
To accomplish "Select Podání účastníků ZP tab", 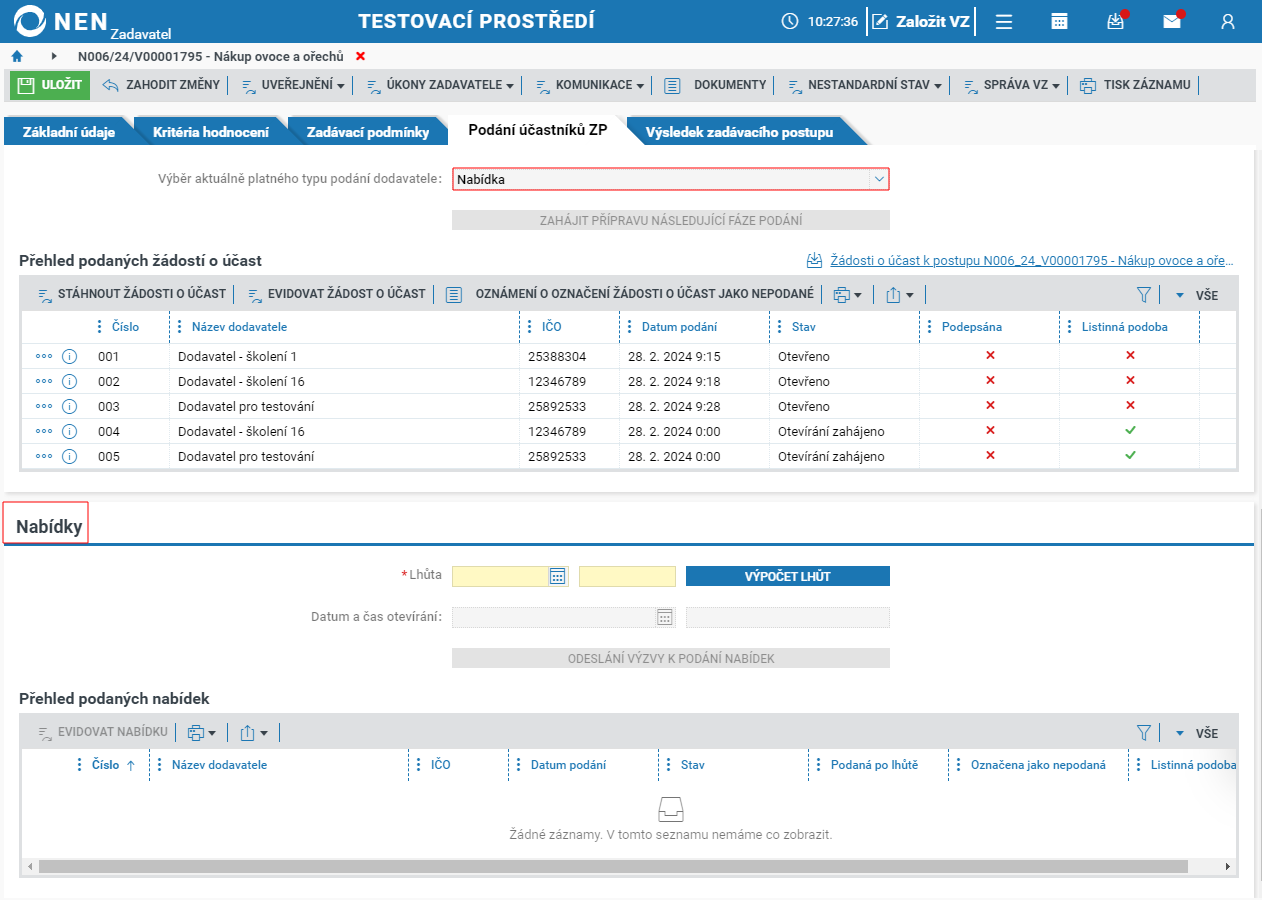I will tap(538, 131).
